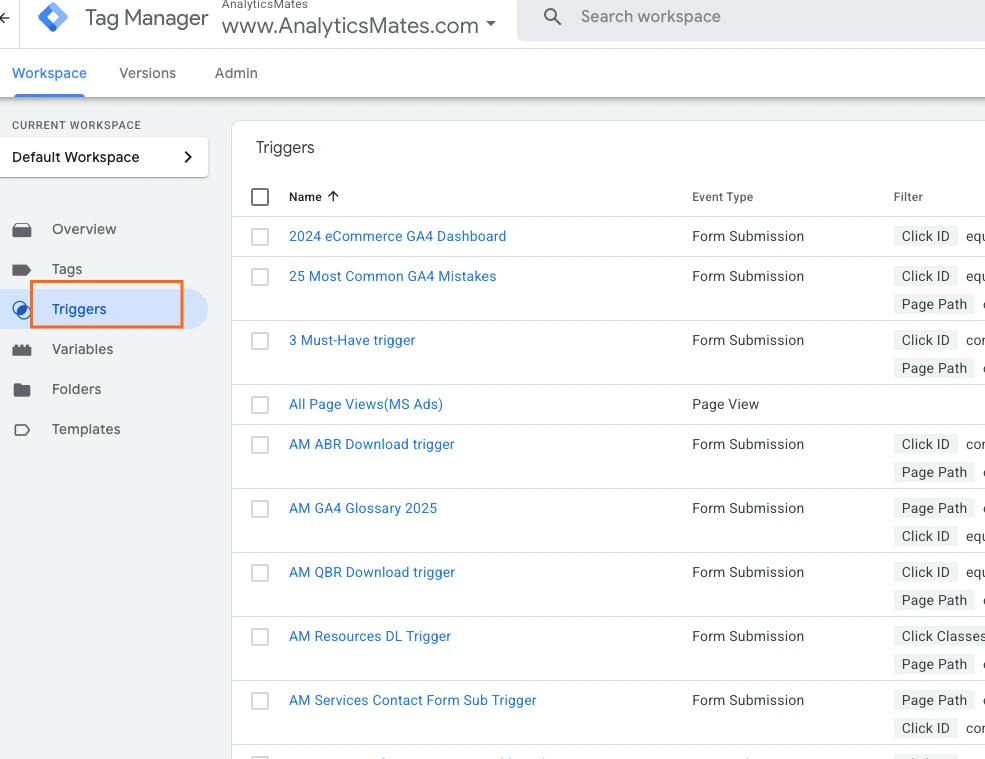
Task: Click Click ID filter chip in 2024 eCommerce row
Action: point(925,236)
